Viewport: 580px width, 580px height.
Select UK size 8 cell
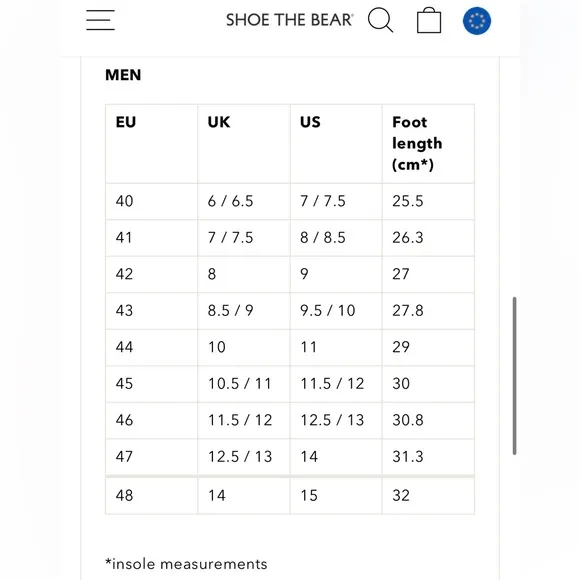pyautogui.click(x=244, y=274)
